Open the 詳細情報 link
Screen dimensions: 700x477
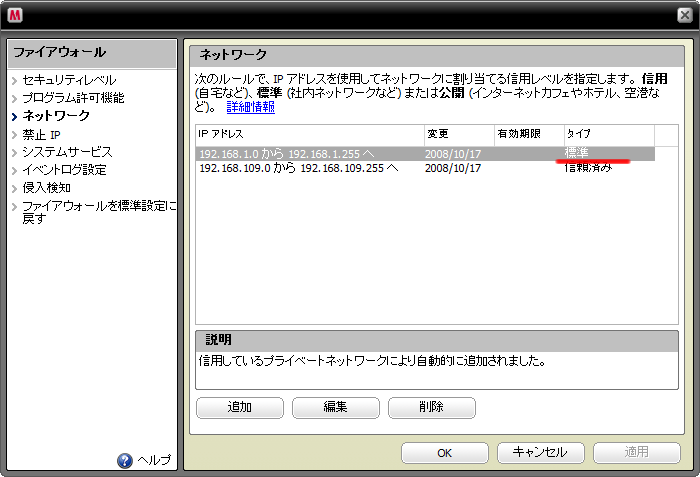point(250,107)
